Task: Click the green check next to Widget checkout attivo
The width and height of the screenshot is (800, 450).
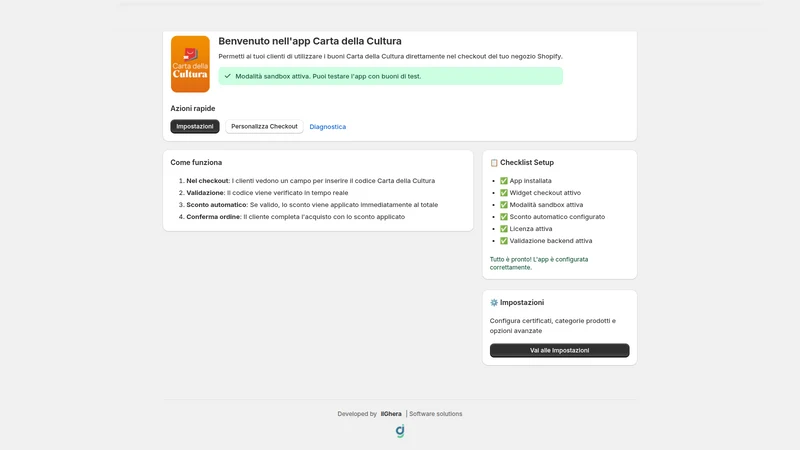Action: [x=504, y=193]
